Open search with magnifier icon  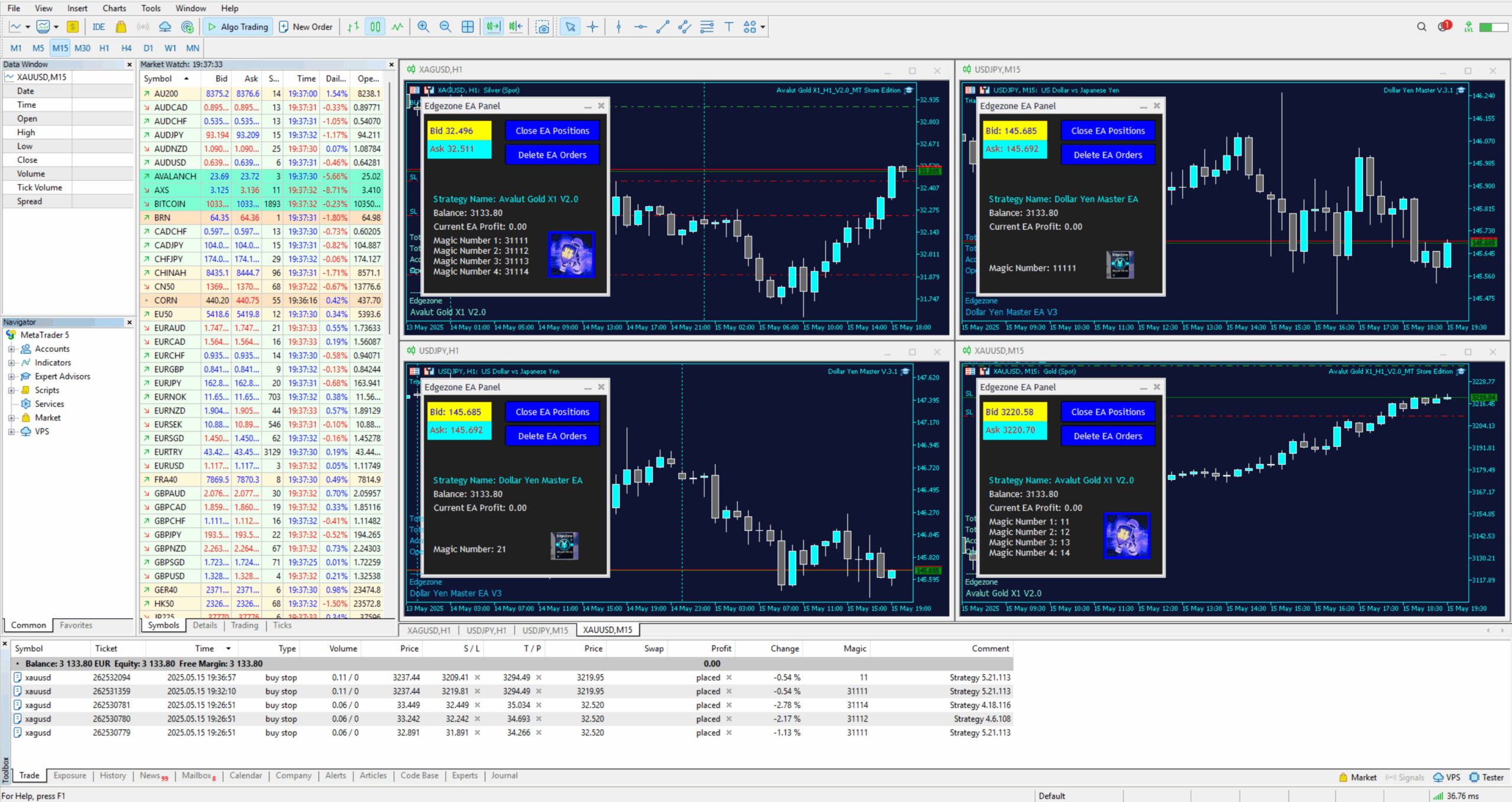1422,27
